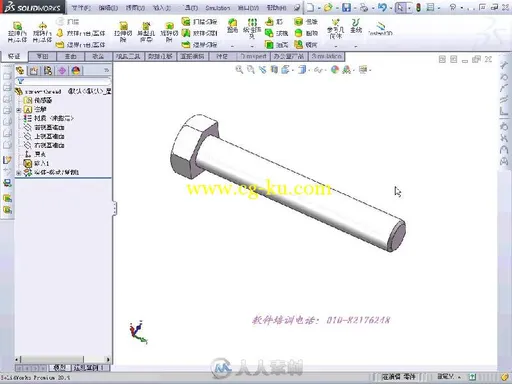Open the New document dropdown arrow
The width and height of the screenshot is (512, 384).
pos(319,8)
